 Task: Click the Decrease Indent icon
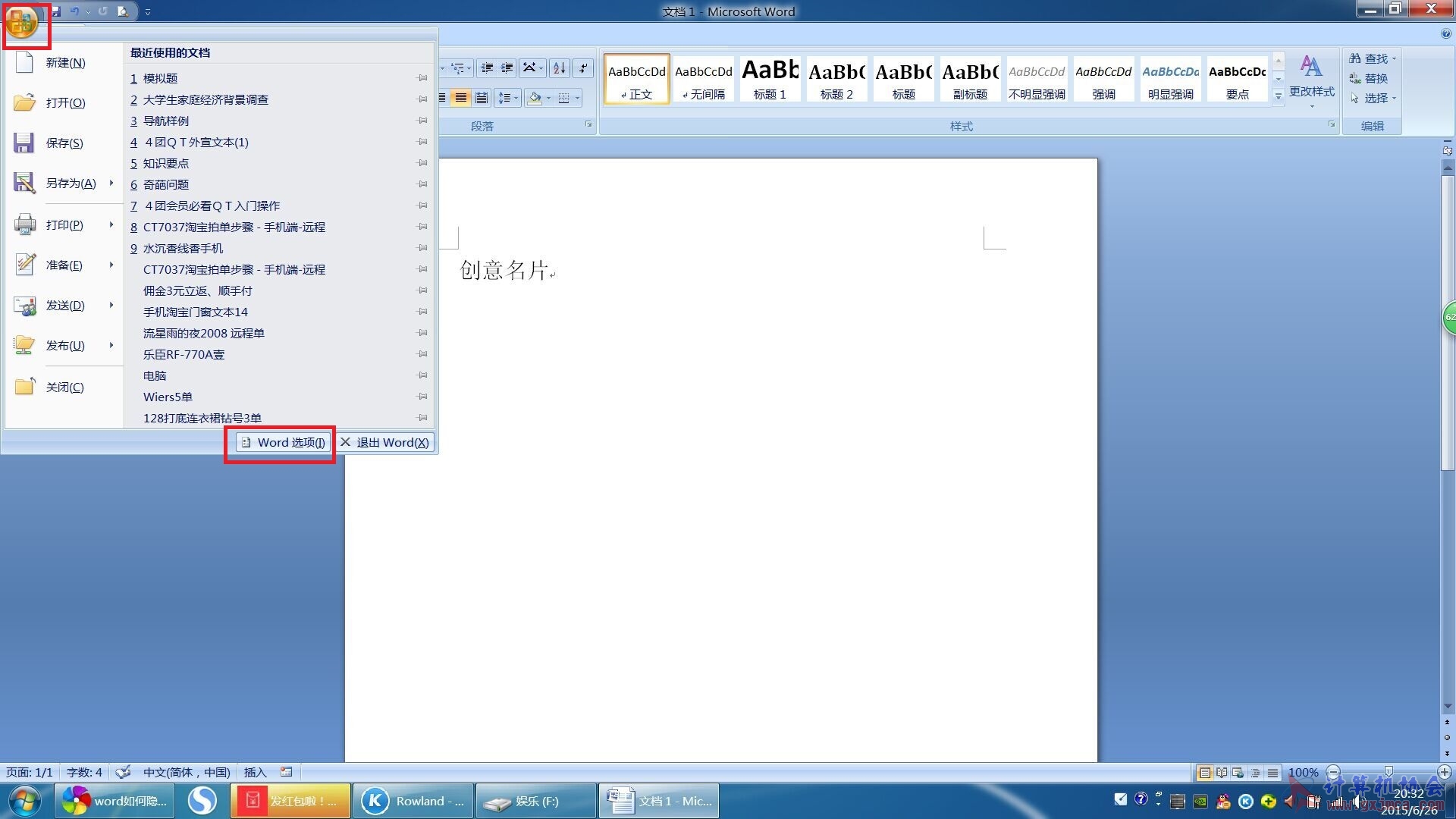click(x=487, y=69)
